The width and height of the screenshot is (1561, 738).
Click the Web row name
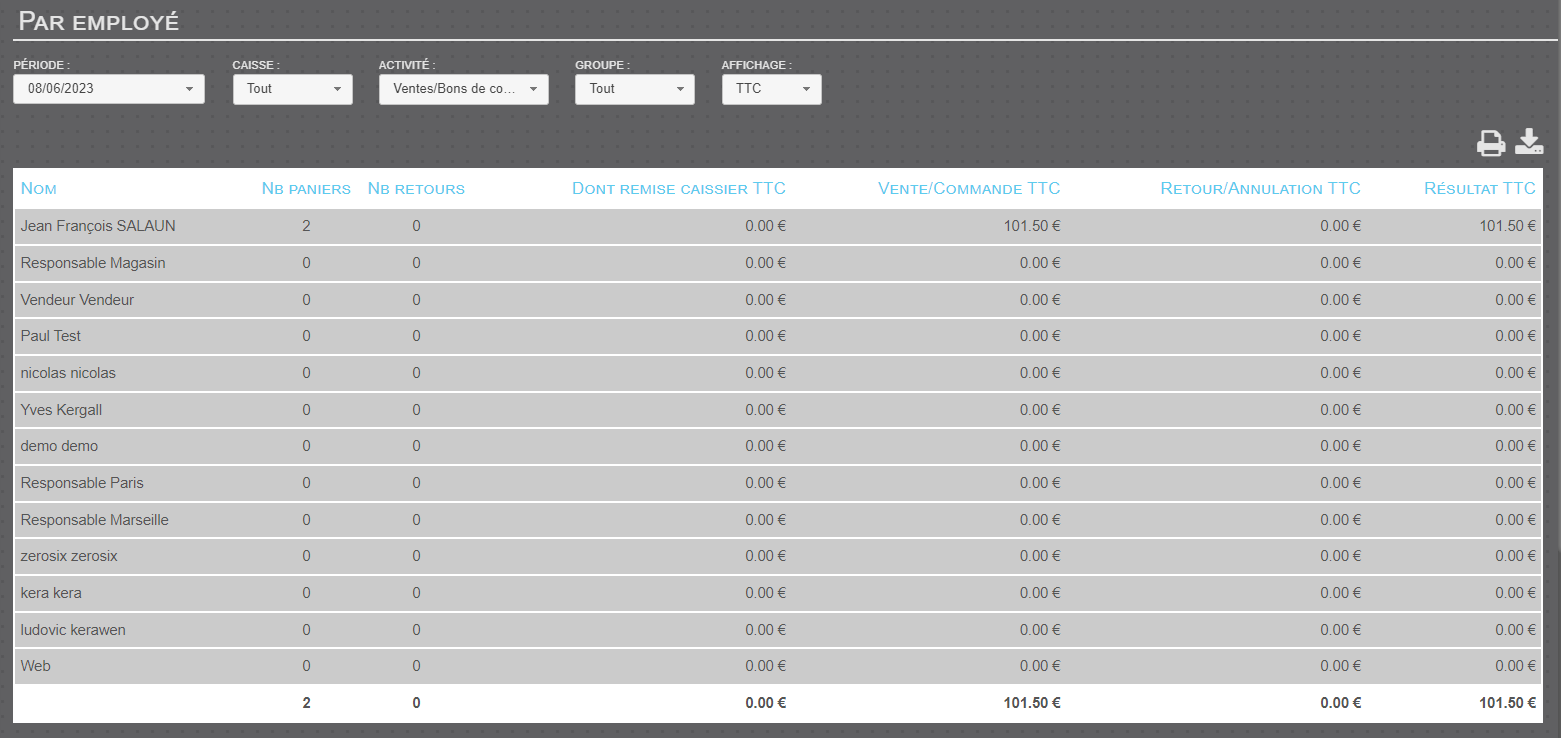[36, 666]
